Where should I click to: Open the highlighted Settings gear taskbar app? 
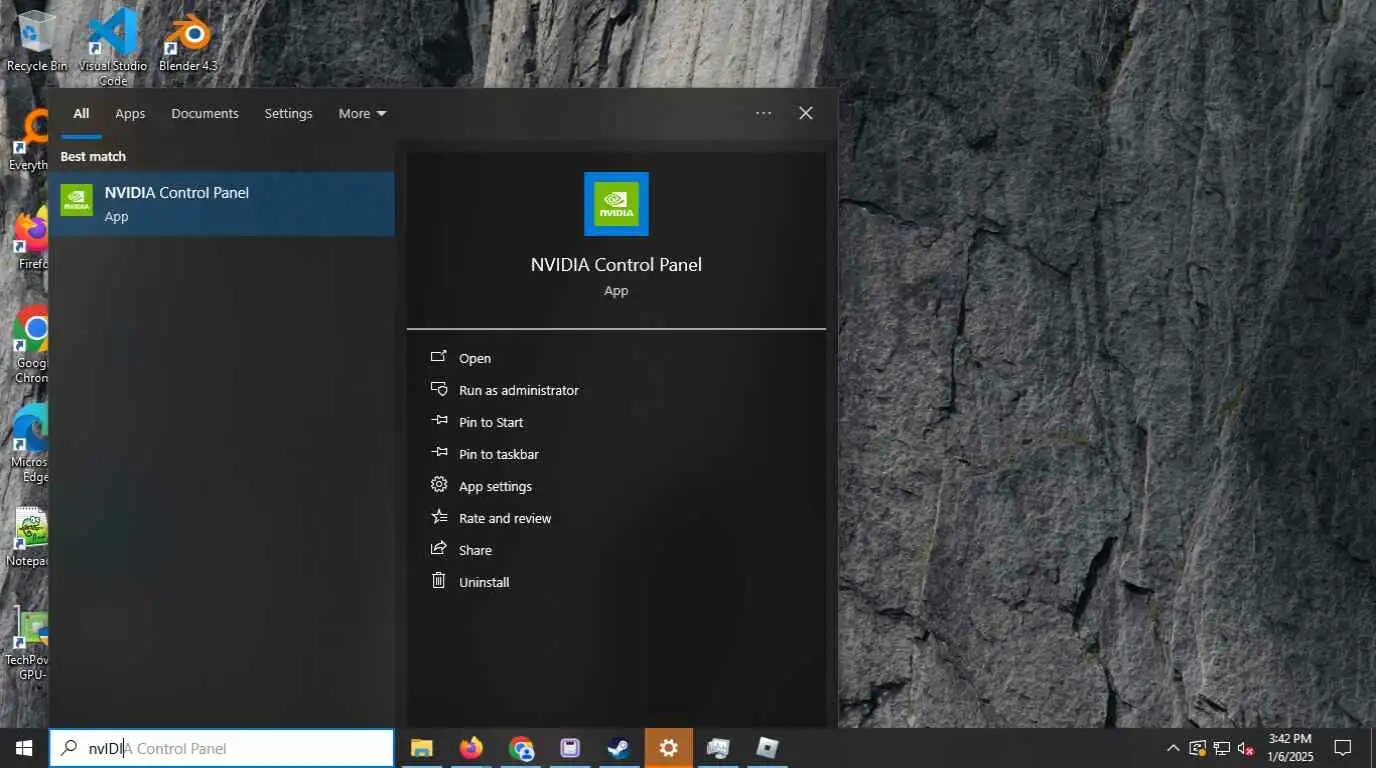pyautogui.click(x=669, y=748)
